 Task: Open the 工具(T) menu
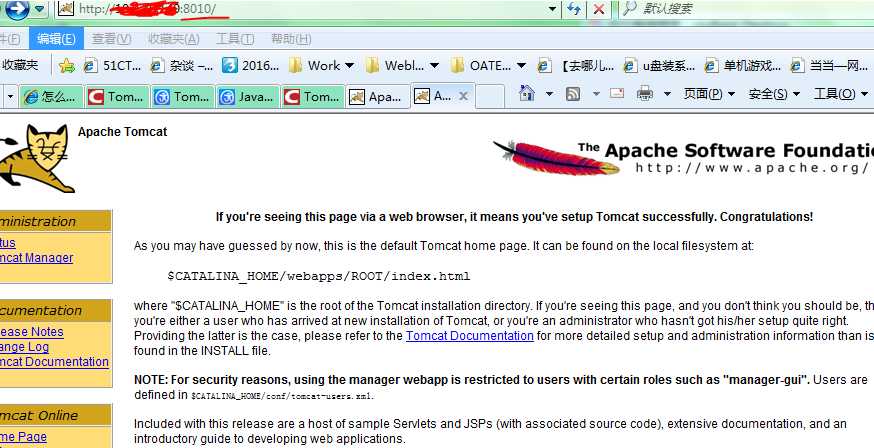click(x=235, y=39)
